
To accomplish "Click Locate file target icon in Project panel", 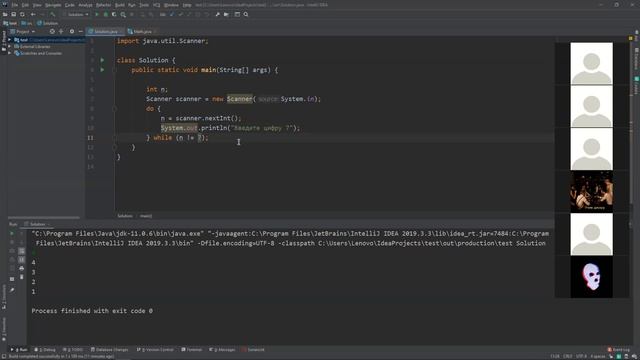I will (x=52, y=31).
